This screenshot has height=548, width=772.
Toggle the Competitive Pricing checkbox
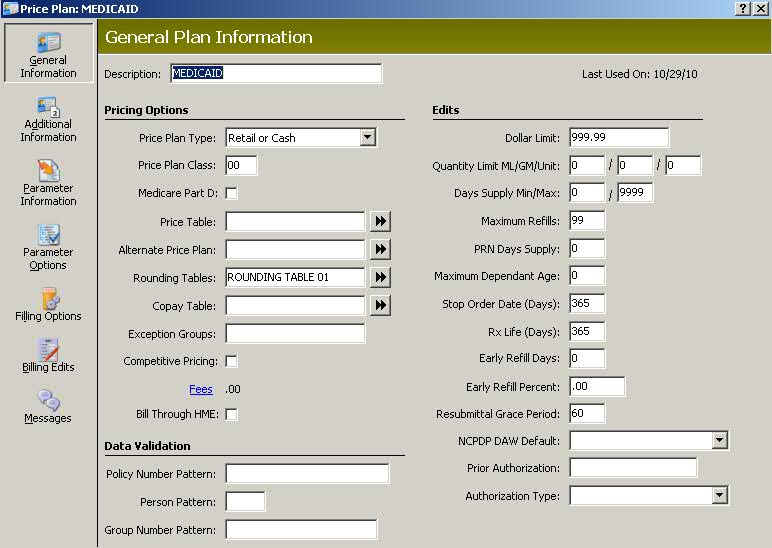coord(231,361)
